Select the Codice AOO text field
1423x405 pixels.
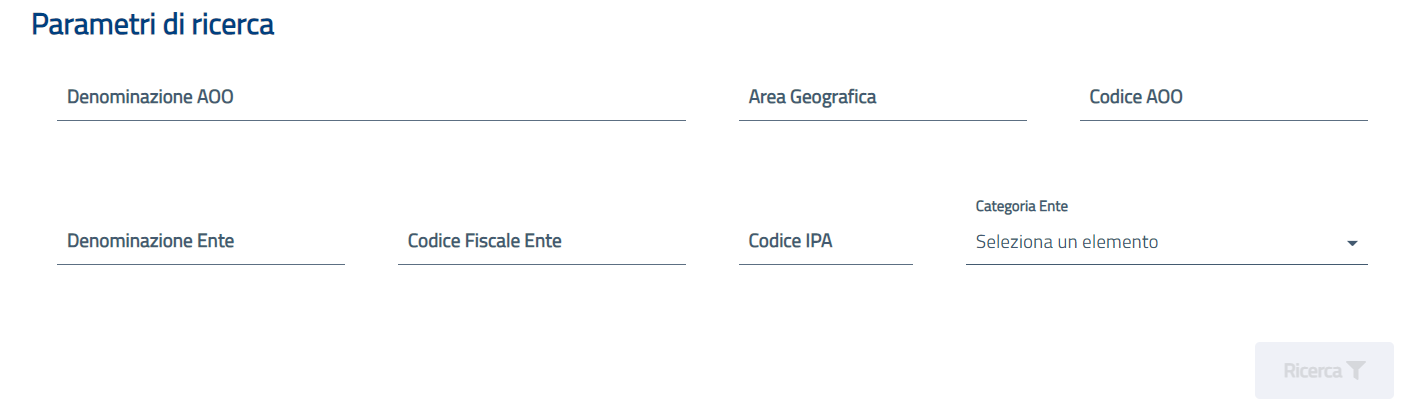1223,98
